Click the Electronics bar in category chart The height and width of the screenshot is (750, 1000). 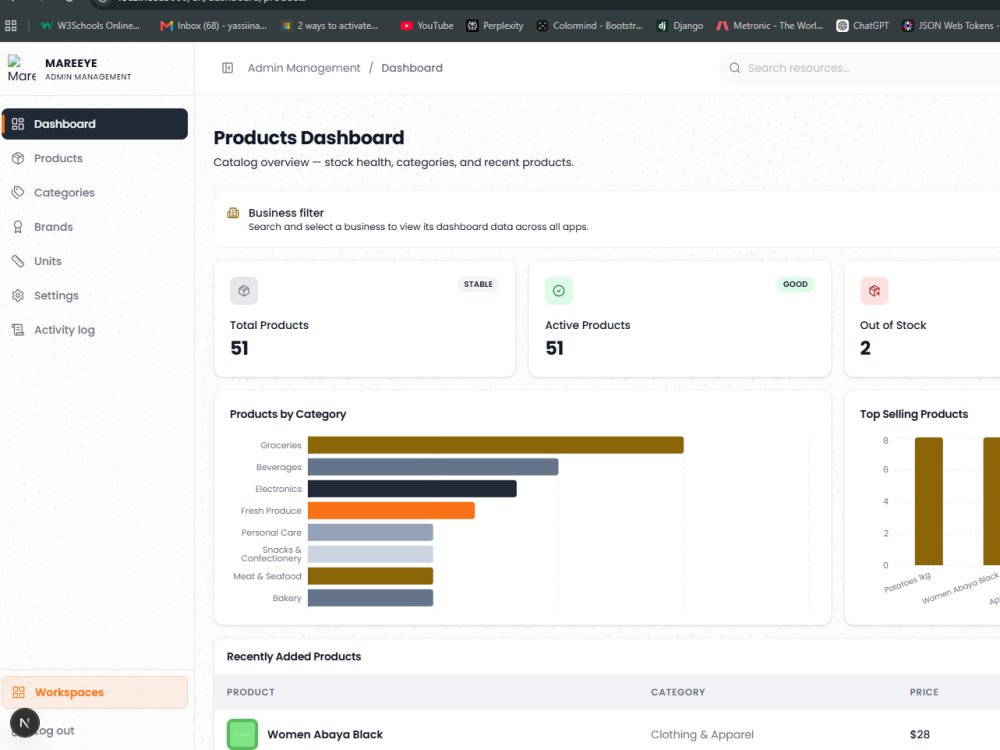(412, 489)
